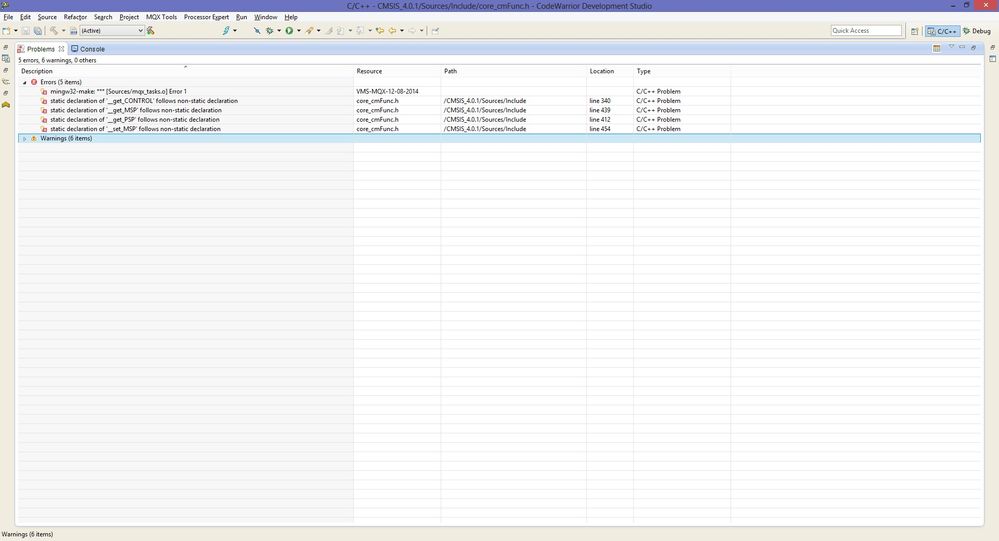Click the Open Perspective icon
The image size is (999, 541).
pos(914,31)
